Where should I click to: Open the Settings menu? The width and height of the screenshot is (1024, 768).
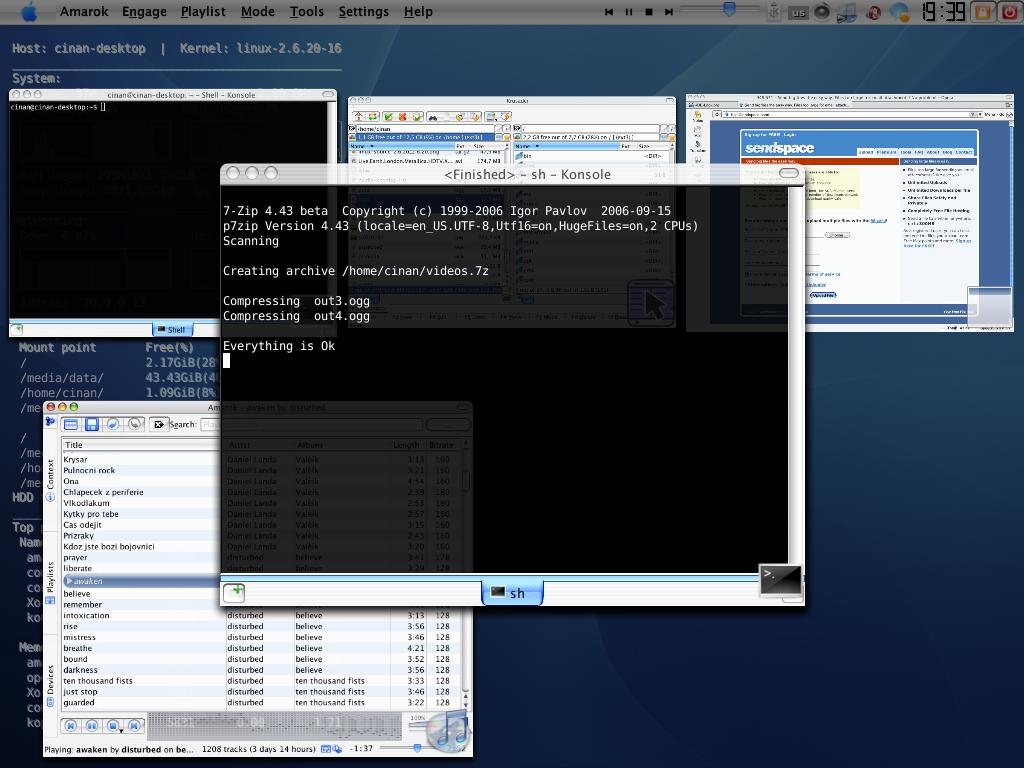coord(363,11)
